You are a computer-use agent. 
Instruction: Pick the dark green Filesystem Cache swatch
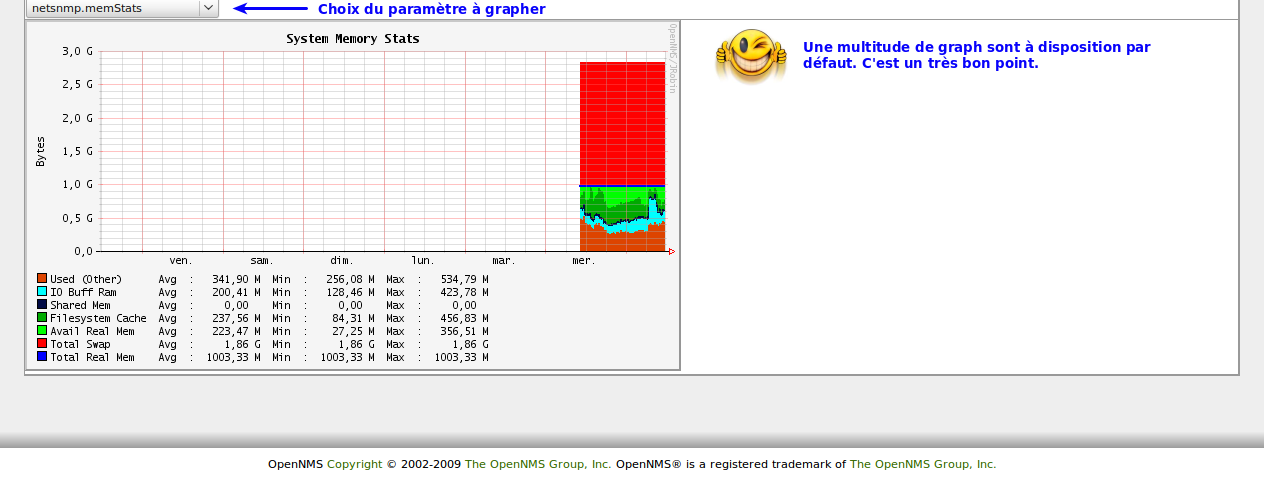point(42,318)
